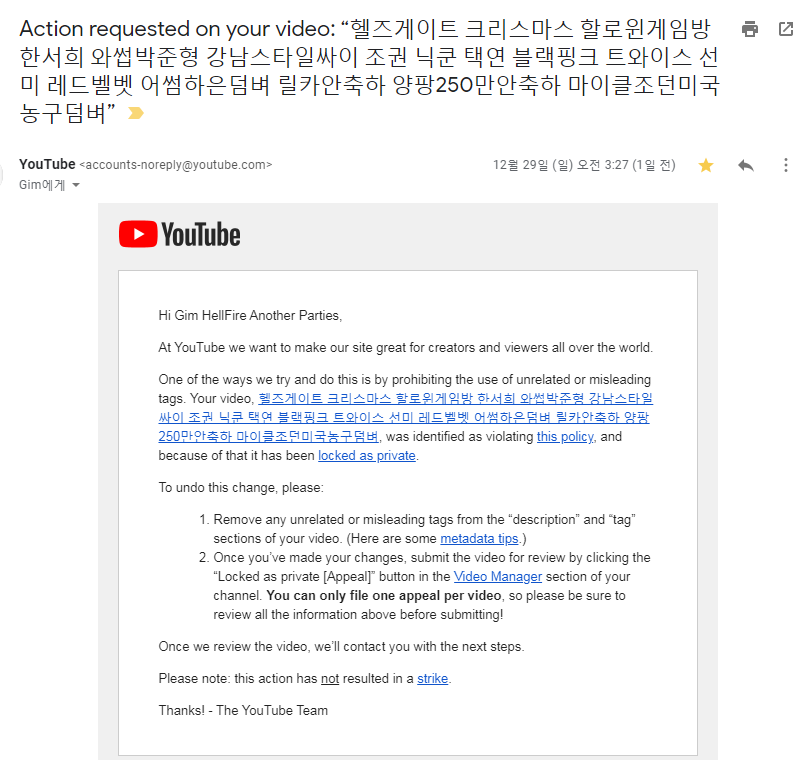Click the red YouTube play button icon
Screen dimensions: 810x760
[x=138, y=234]
